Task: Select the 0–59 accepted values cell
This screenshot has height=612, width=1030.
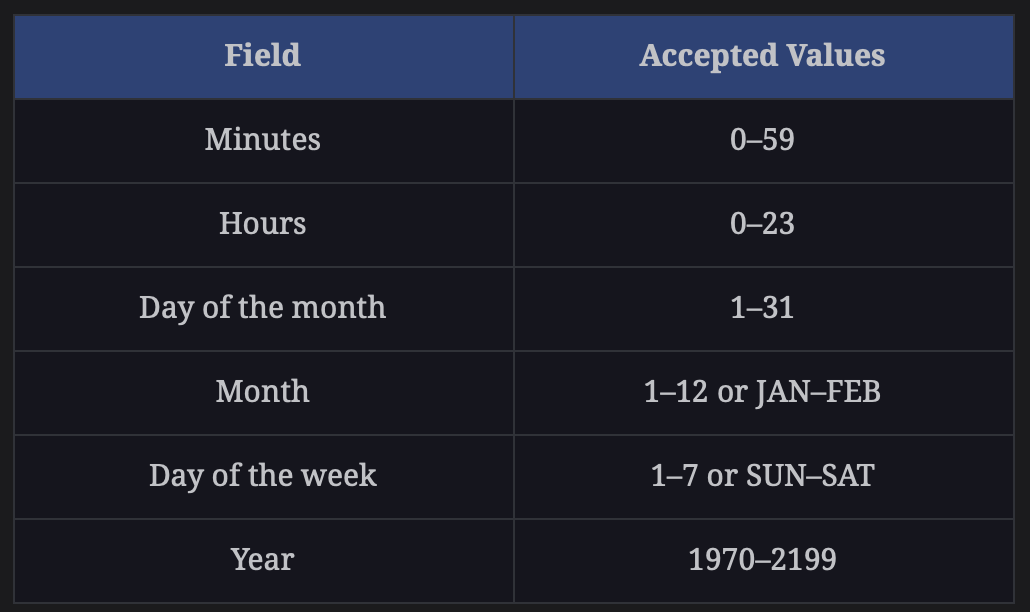Action: [x=763, y=141]
